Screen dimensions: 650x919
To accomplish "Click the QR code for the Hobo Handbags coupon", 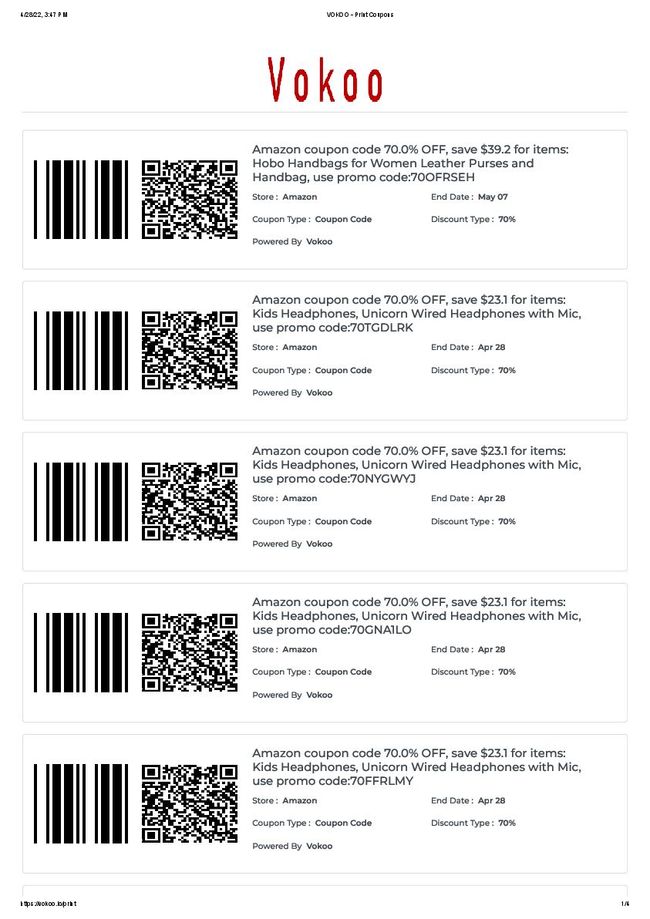I will coord(190,199).
